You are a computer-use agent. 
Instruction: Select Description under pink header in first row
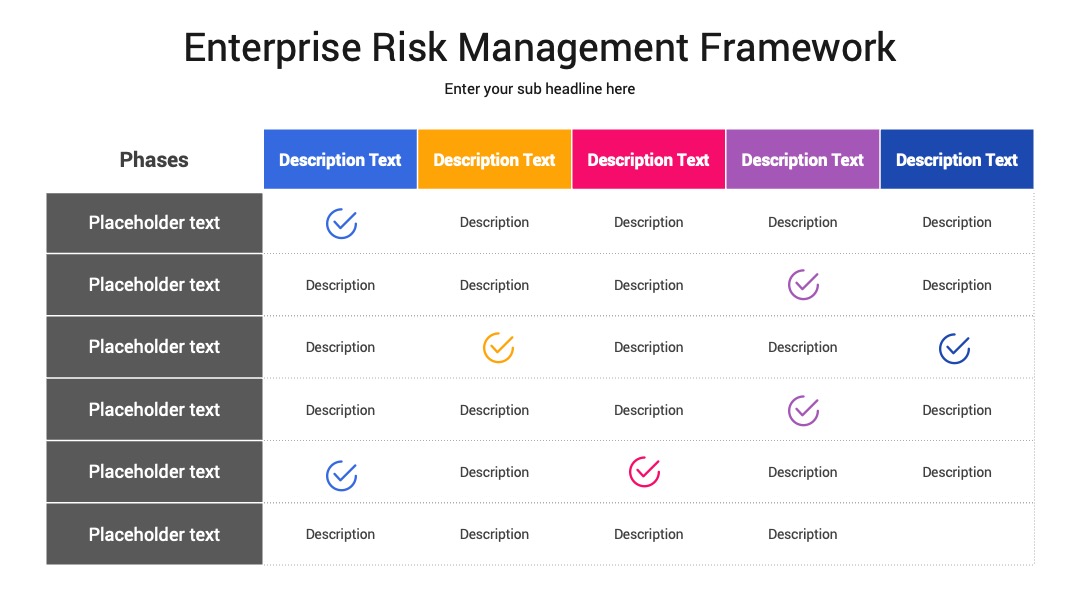pyautogui.click(x=648, y=222)
